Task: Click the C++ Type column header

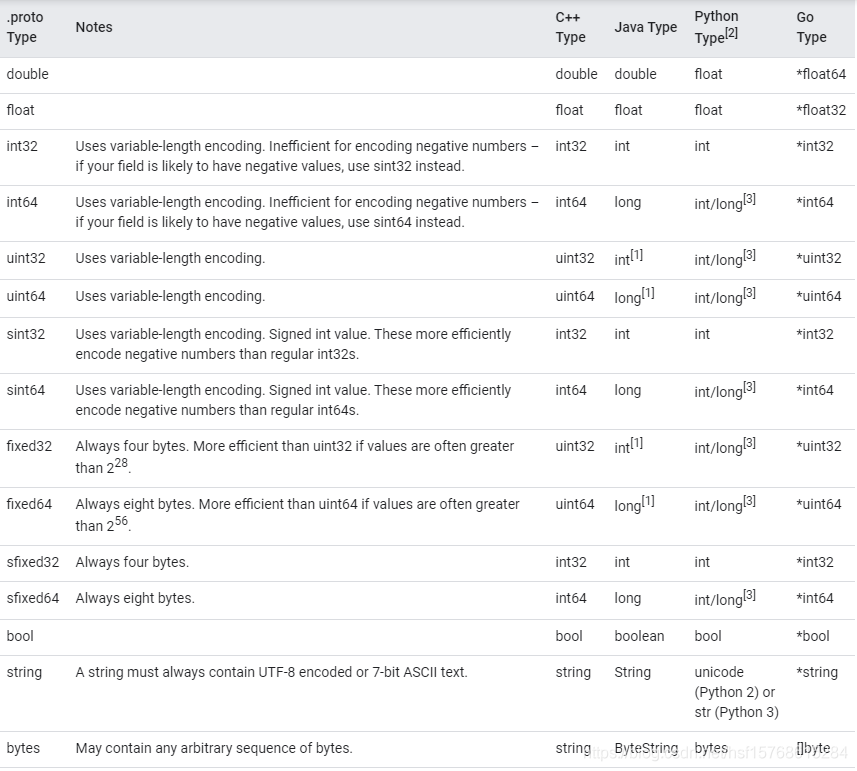Action: (x=571, y=27)
